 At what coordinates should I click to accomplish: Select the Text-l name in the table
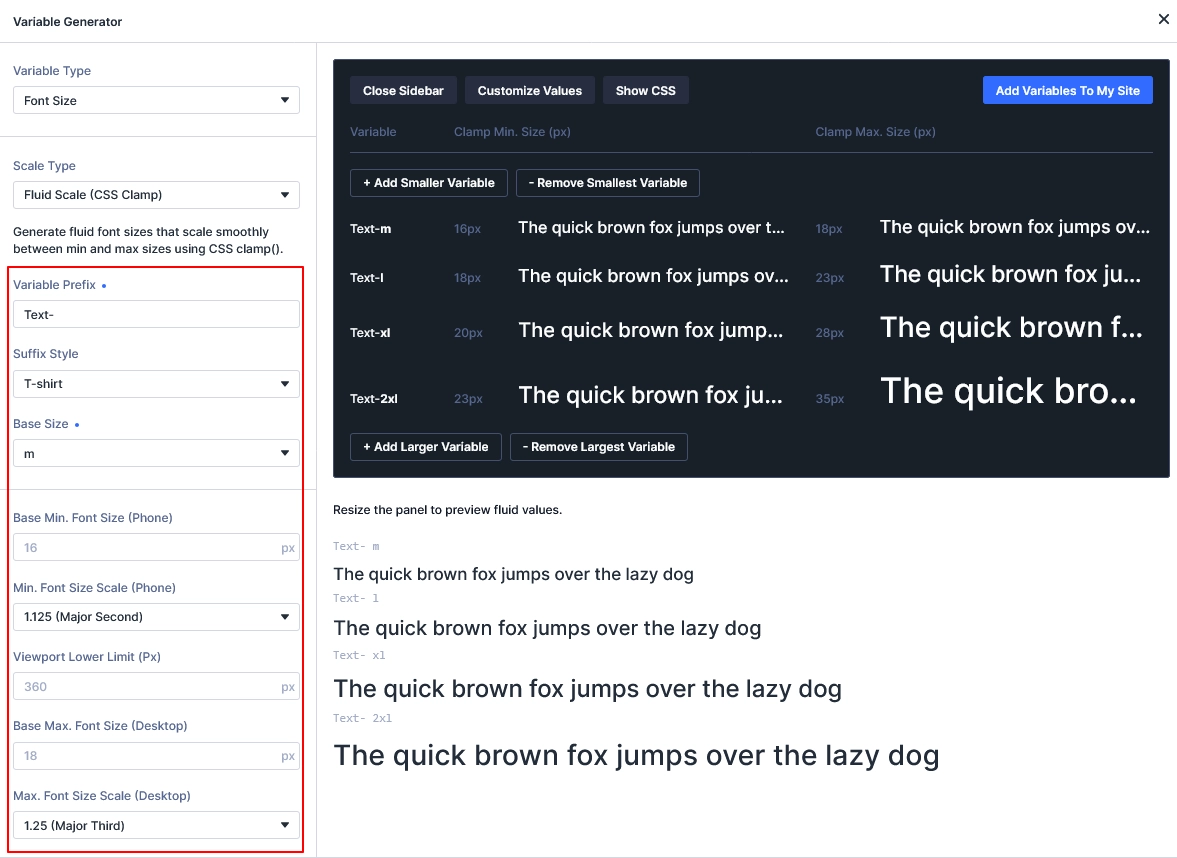tap(367, 278)
